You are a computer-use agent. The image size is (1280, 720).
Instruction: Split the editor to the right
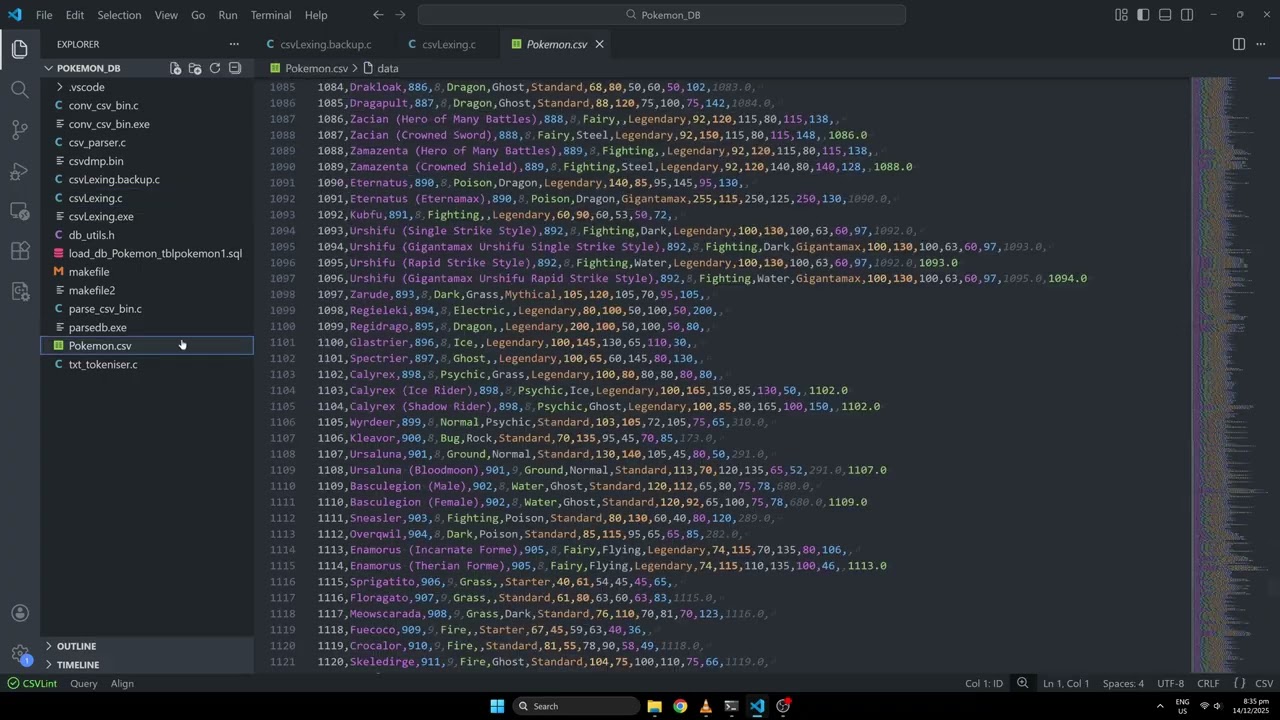click(x=1239, y=44)
